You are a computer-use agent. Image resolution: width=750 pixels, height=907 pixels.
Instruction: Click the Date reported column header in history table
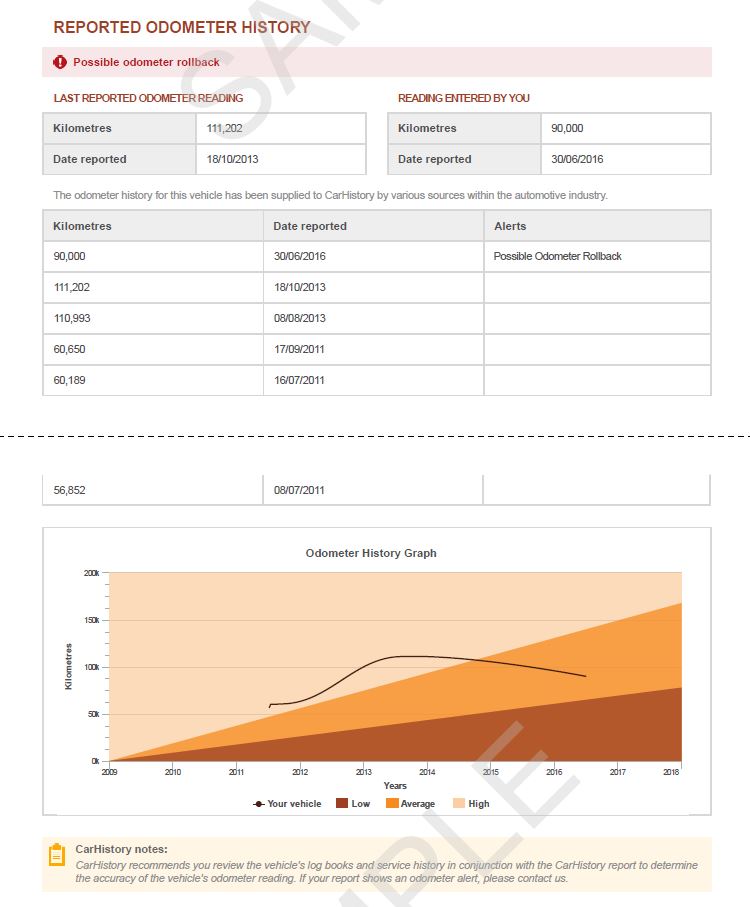310,226
